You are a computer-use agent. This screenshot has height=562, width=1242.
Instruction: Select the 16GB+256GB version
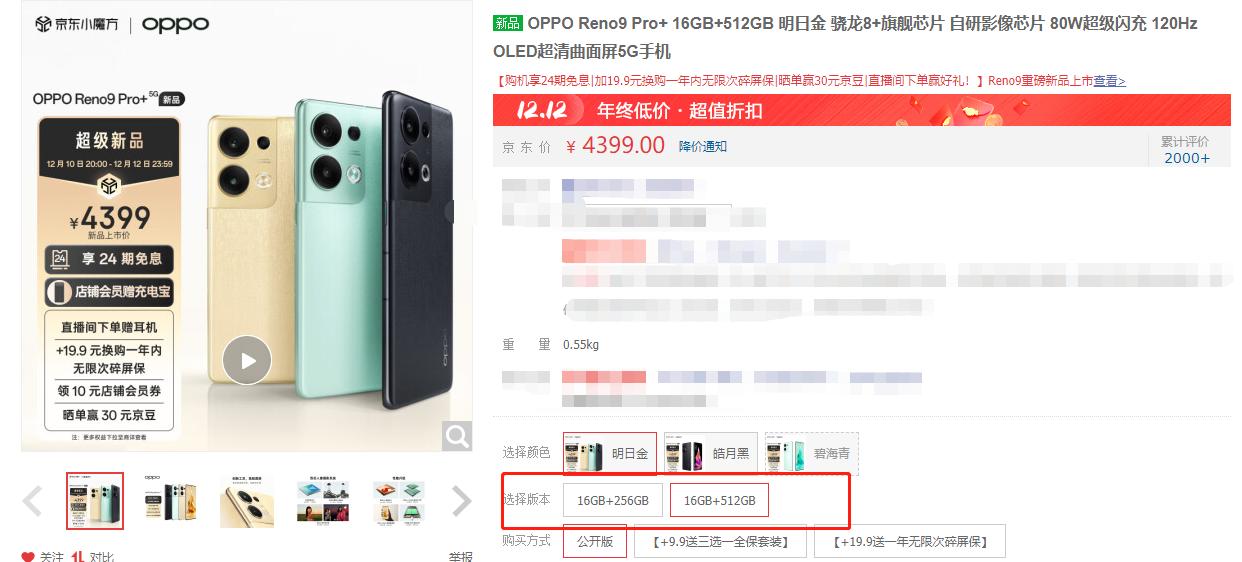613,500
